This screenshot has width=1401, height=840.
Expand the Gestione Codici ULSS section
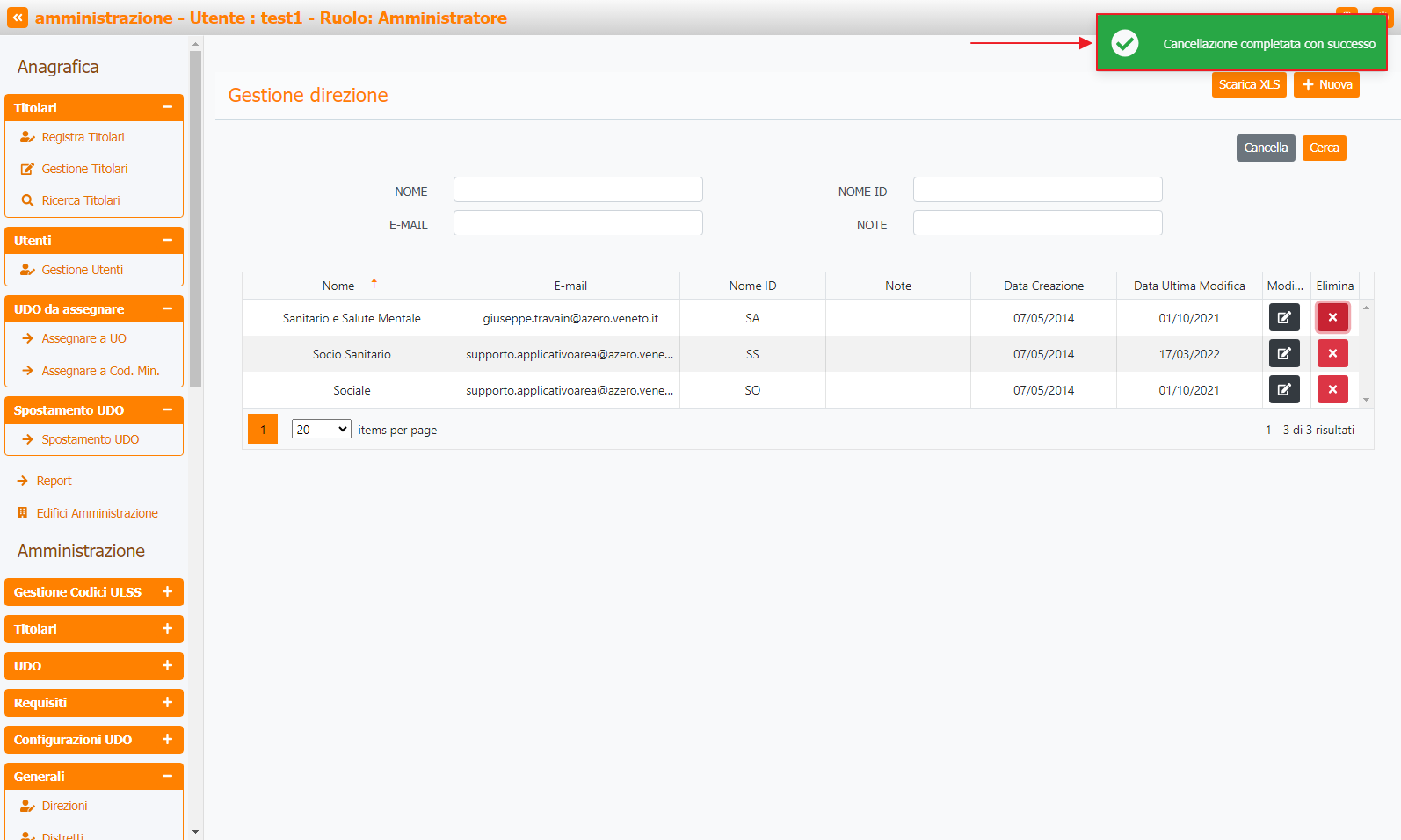[167, 592]
